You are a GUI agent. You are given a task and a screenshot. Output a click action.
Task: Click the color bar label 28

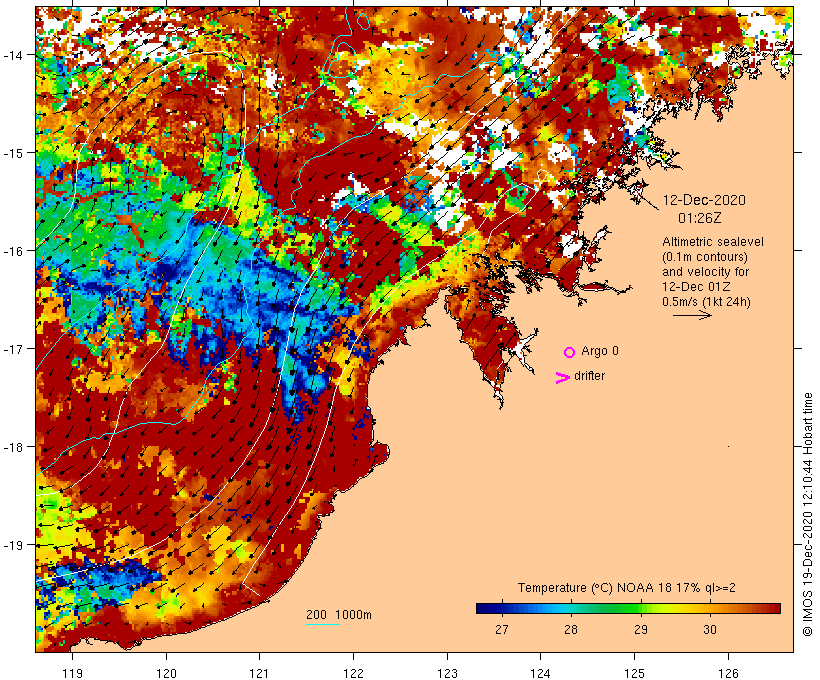[x=571, y=629]
